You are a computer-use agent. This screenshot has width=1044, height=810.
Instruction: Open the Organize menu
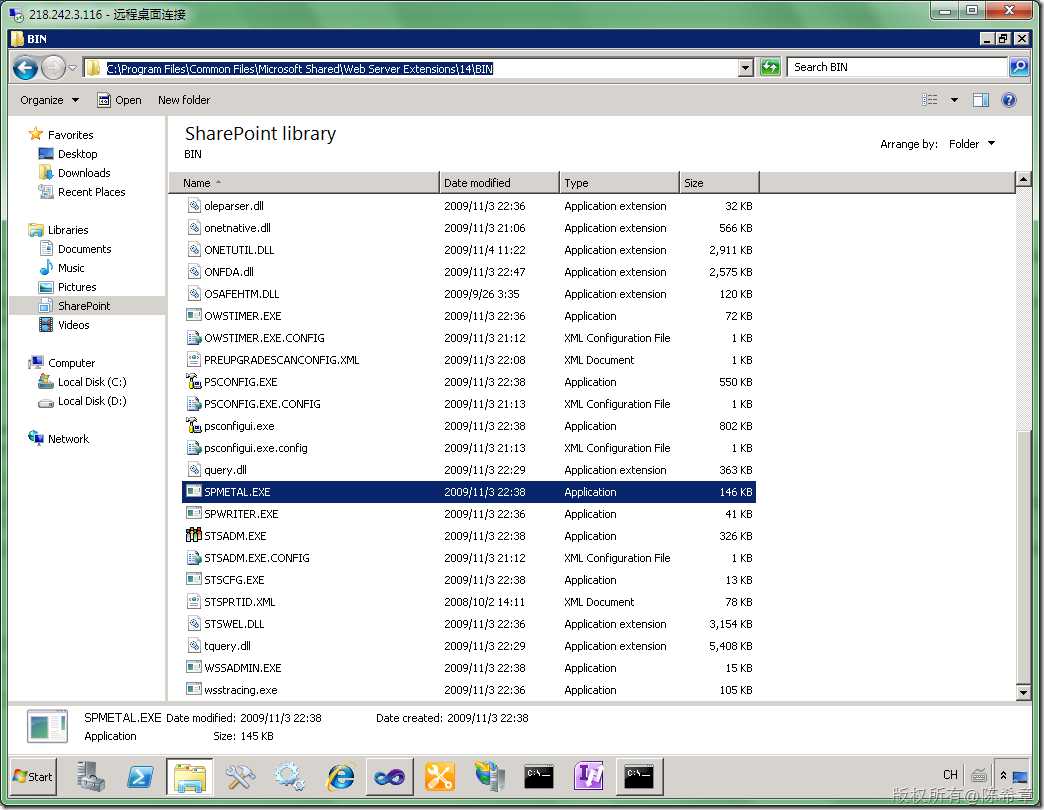[49, 100]
